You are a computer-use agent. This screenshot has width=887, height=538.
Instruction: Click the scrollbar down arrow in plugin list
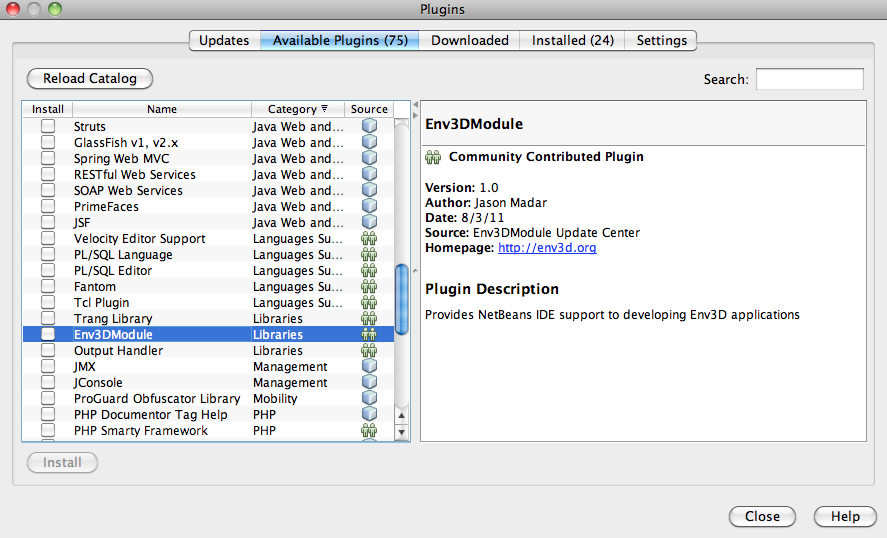tap(402, 432)
